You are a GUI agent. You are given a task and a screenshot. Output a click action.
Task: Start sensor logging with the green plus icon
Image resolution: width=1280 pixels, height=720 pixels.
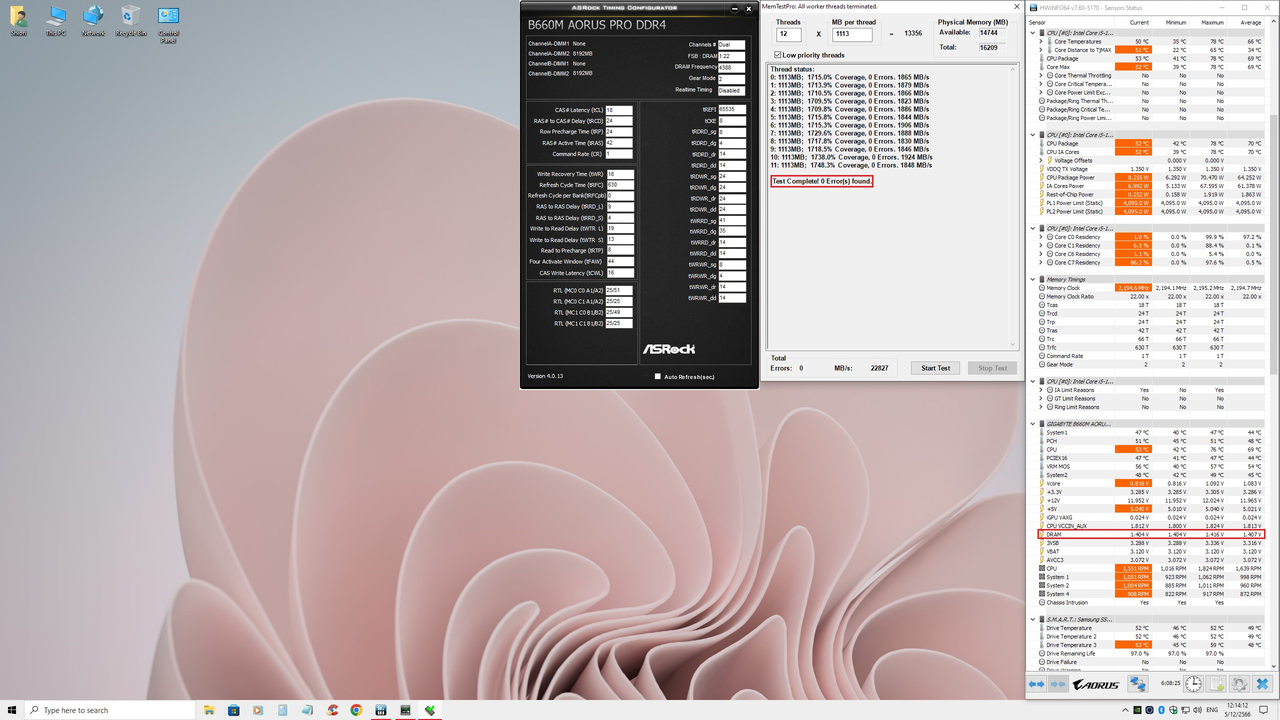click(1216, 683)
